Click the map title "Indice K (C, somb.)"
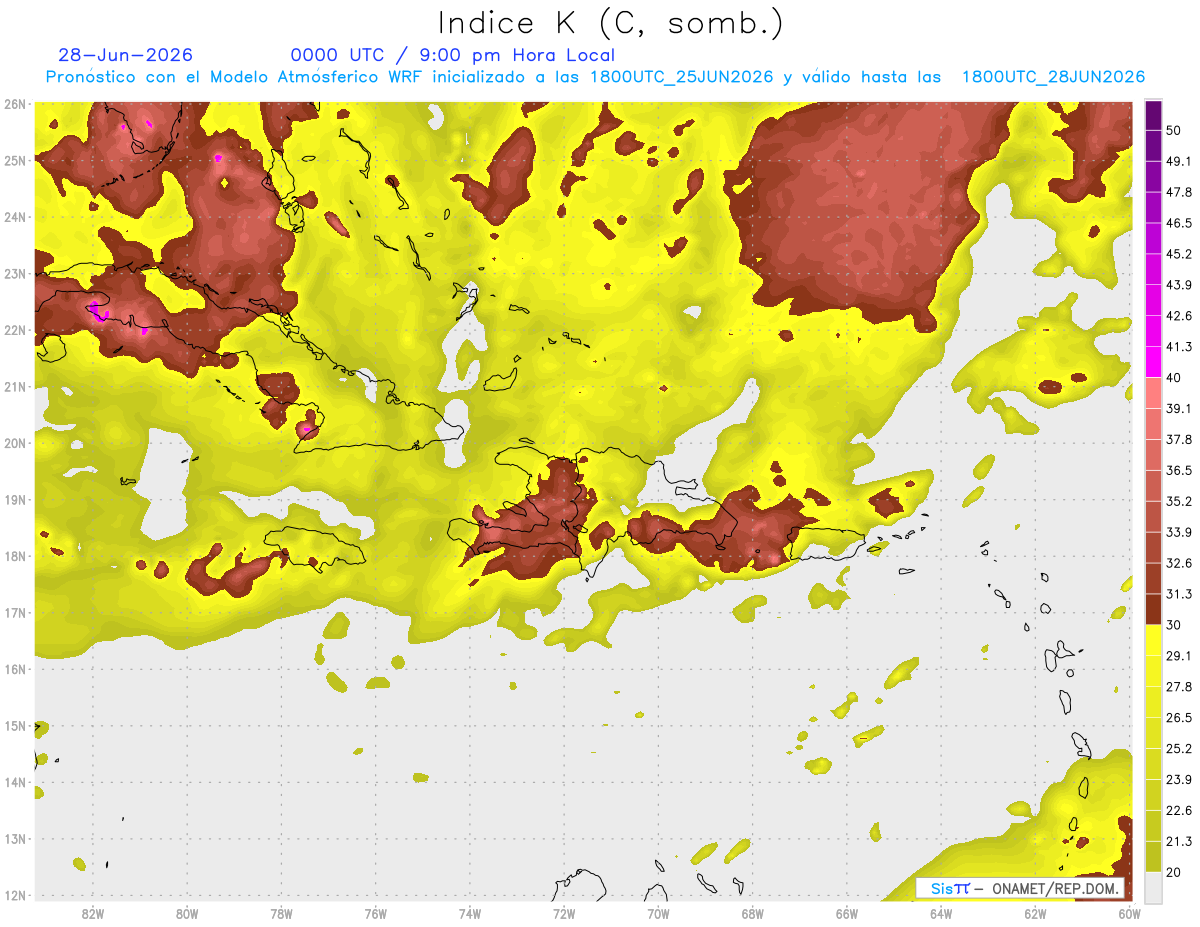Screen dimensions: 1200x927 click(x=610, y=23)
